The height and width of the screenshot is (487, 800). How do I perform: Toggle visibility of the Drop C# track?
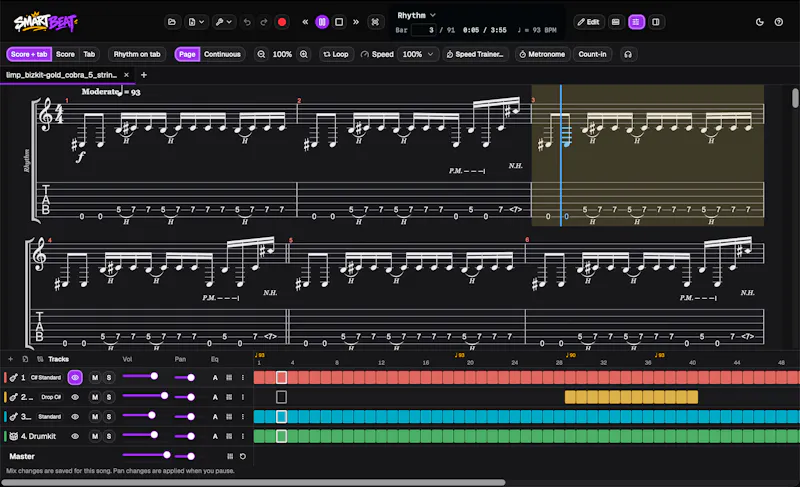click(75, 397)
